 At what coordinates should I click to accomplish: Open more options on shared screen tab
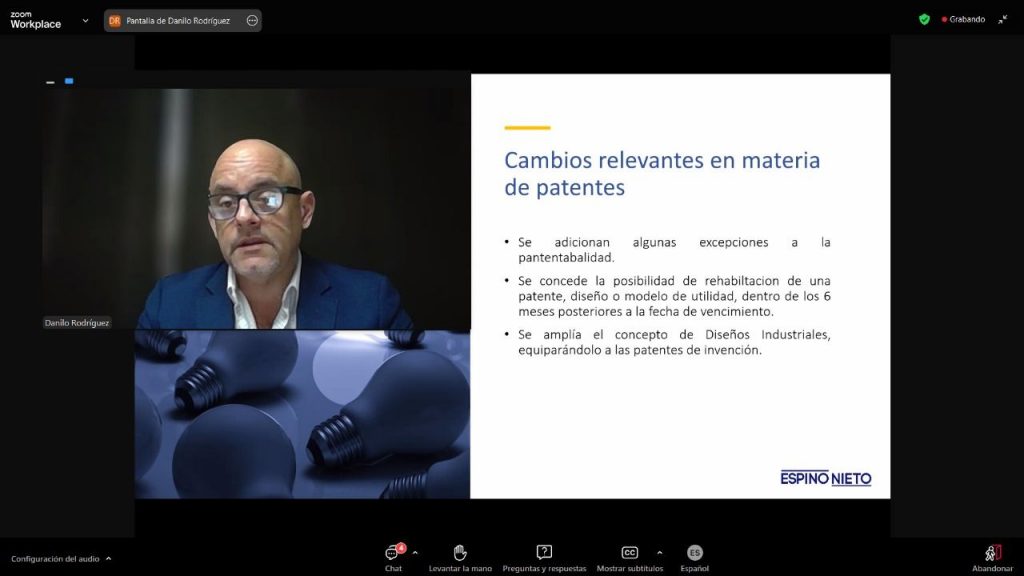coord(252,20)
